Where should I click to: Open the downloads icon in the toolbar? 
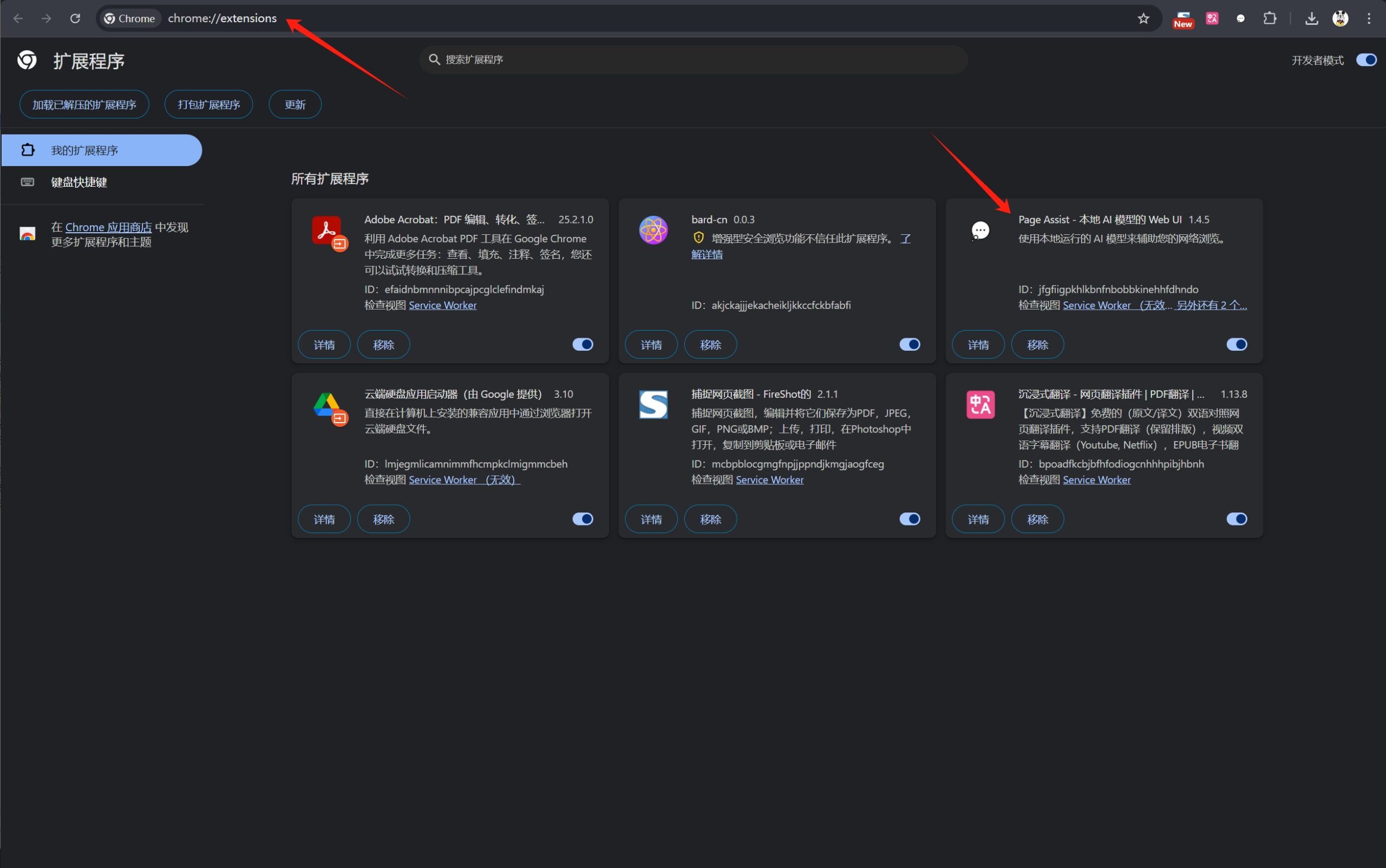pos(1311,18)
